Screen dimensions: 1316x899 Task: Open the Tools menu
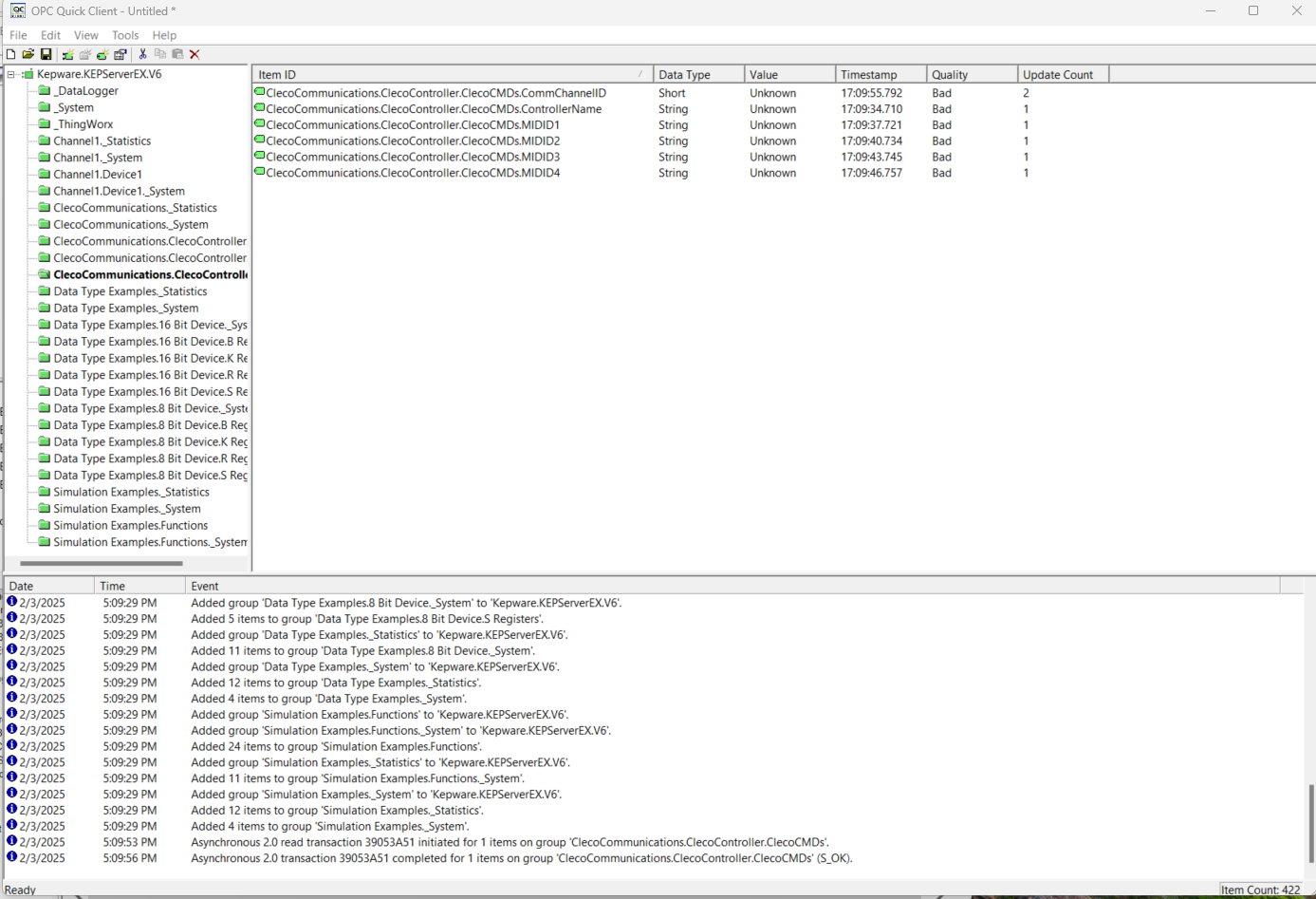pyautogui.click(x=124, y=34)
